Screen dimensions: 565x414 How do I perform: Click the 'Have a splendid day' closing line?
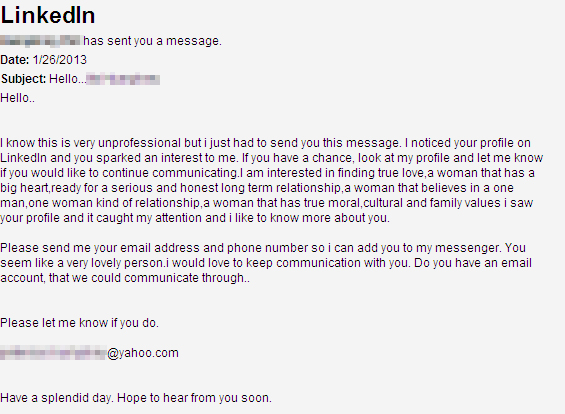(x=136, y=398)
